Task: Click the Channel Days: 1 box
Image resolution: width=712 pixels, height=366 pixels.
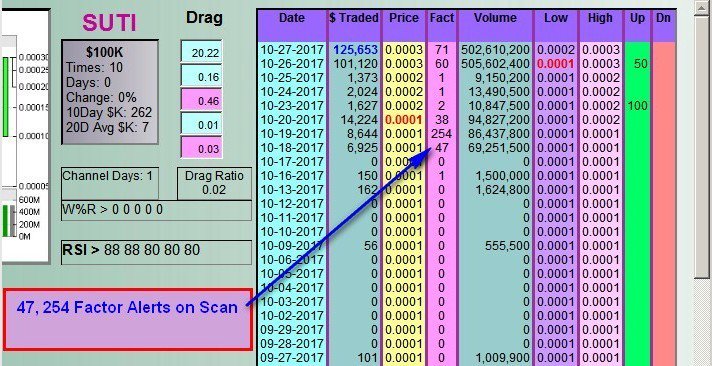Action: tap(110, 183)
